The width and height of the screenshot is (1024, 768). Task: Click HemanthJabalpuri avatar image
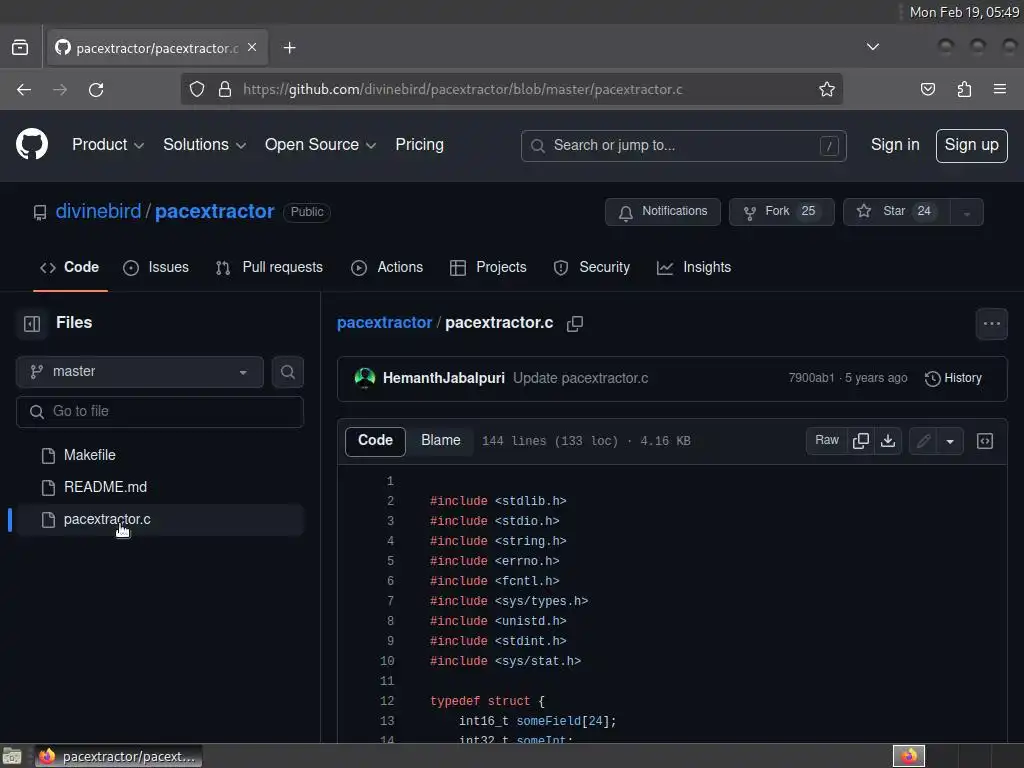(364, 378)
